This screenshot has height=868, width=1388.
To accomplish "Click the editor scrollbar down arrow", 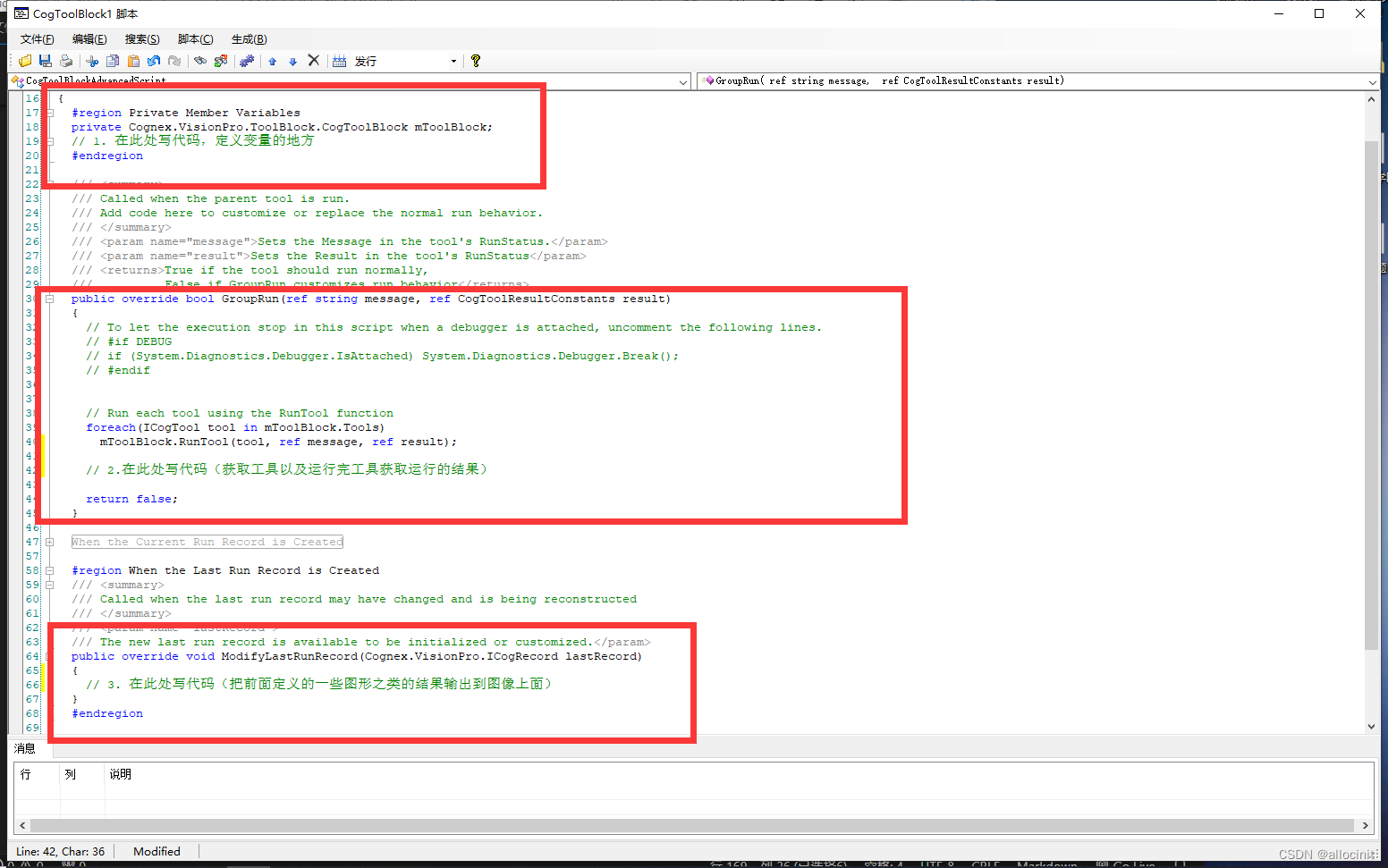I will pos(1371,727).
